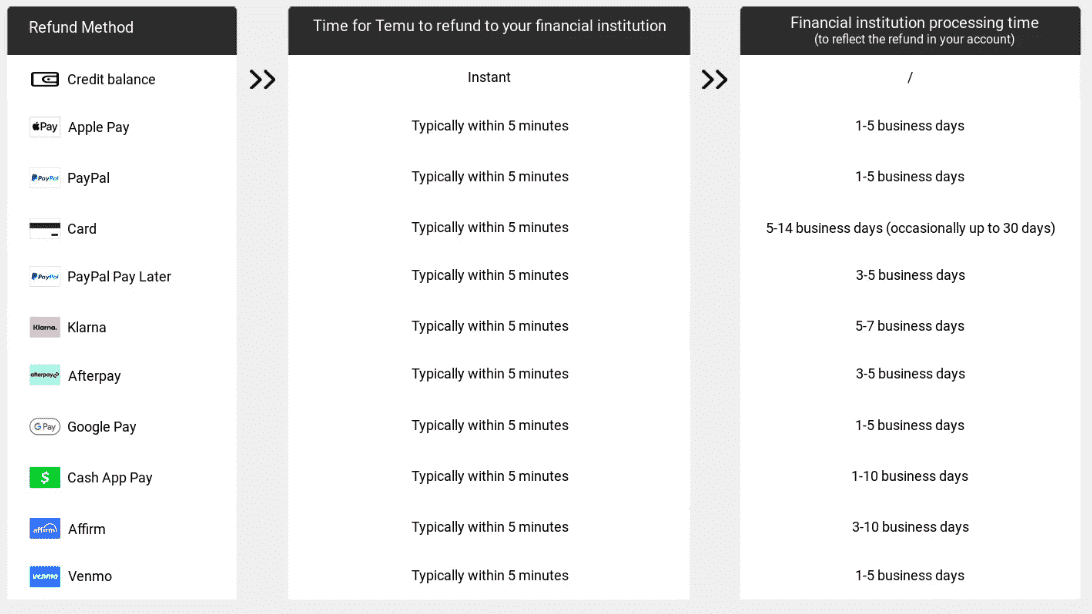The width and height of the screenshot is (1092, 614).
Task: Click the Venmo logo icon
Action: tap(45, 576)
